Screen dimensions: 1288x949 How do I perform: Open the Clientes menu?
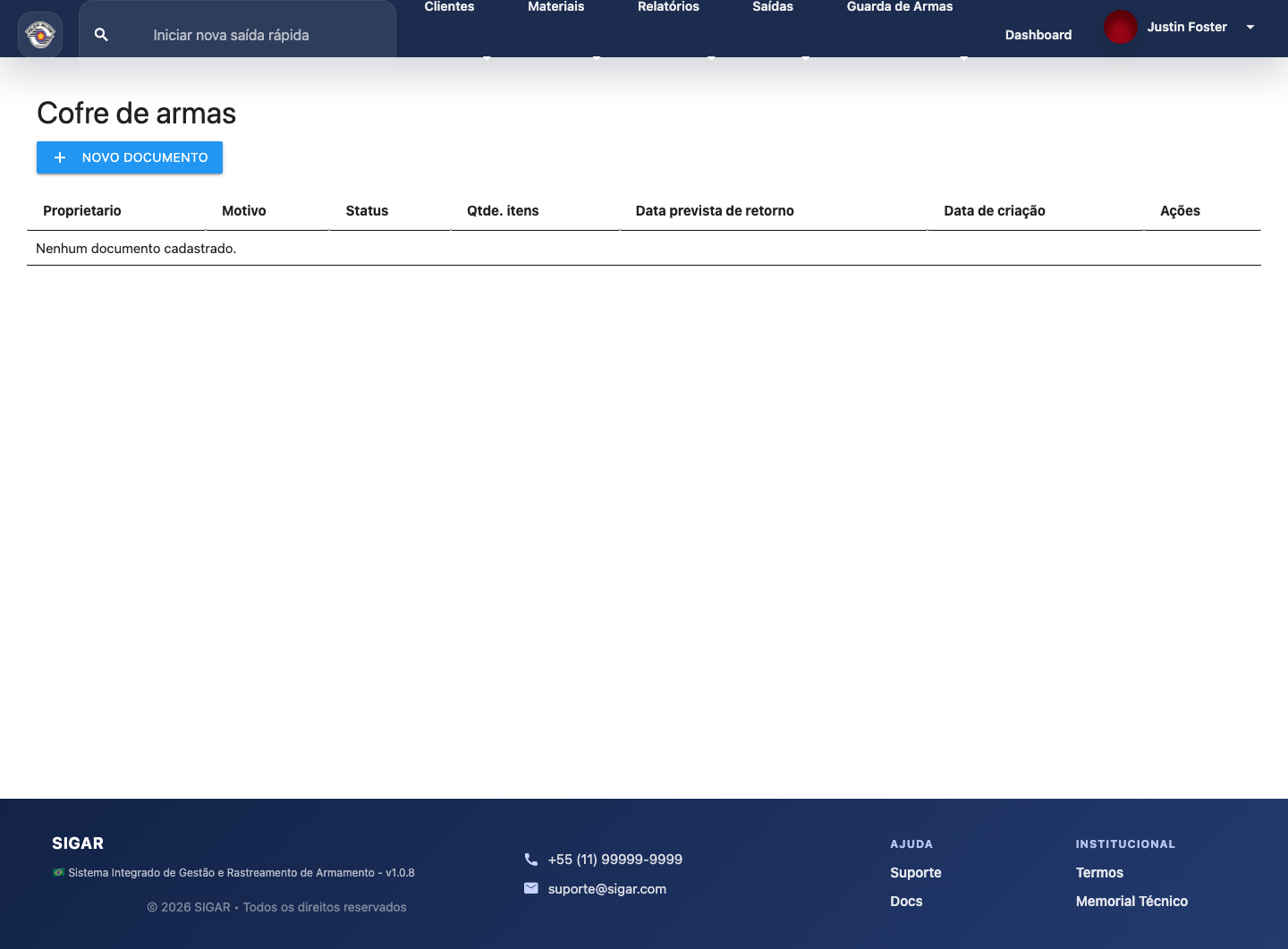click(449, 7)
